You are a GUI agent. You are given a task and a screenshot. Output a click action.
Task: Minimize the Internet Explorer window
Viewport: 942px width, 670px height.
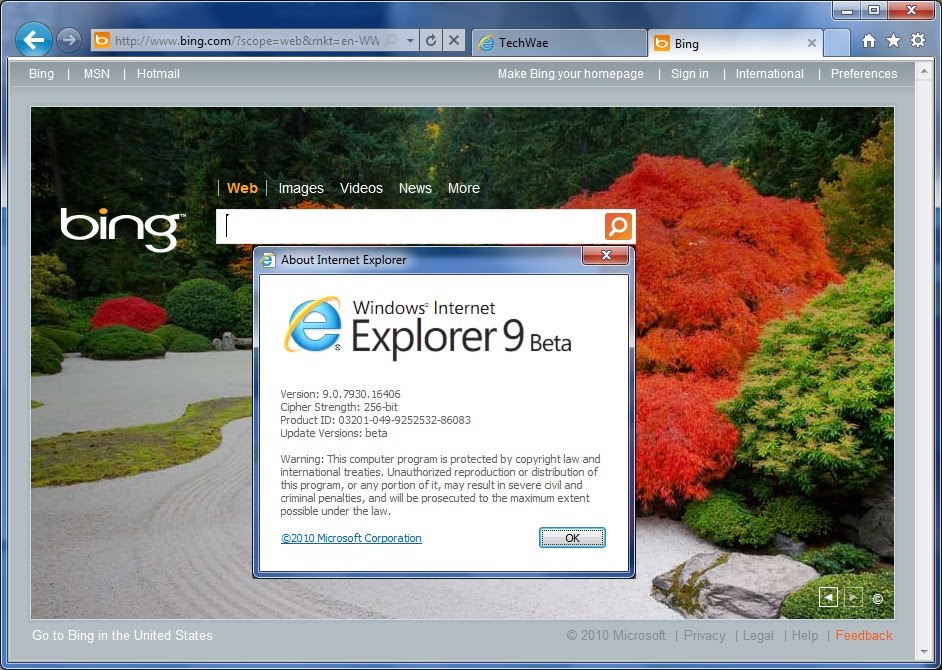[x=848, y=10]
